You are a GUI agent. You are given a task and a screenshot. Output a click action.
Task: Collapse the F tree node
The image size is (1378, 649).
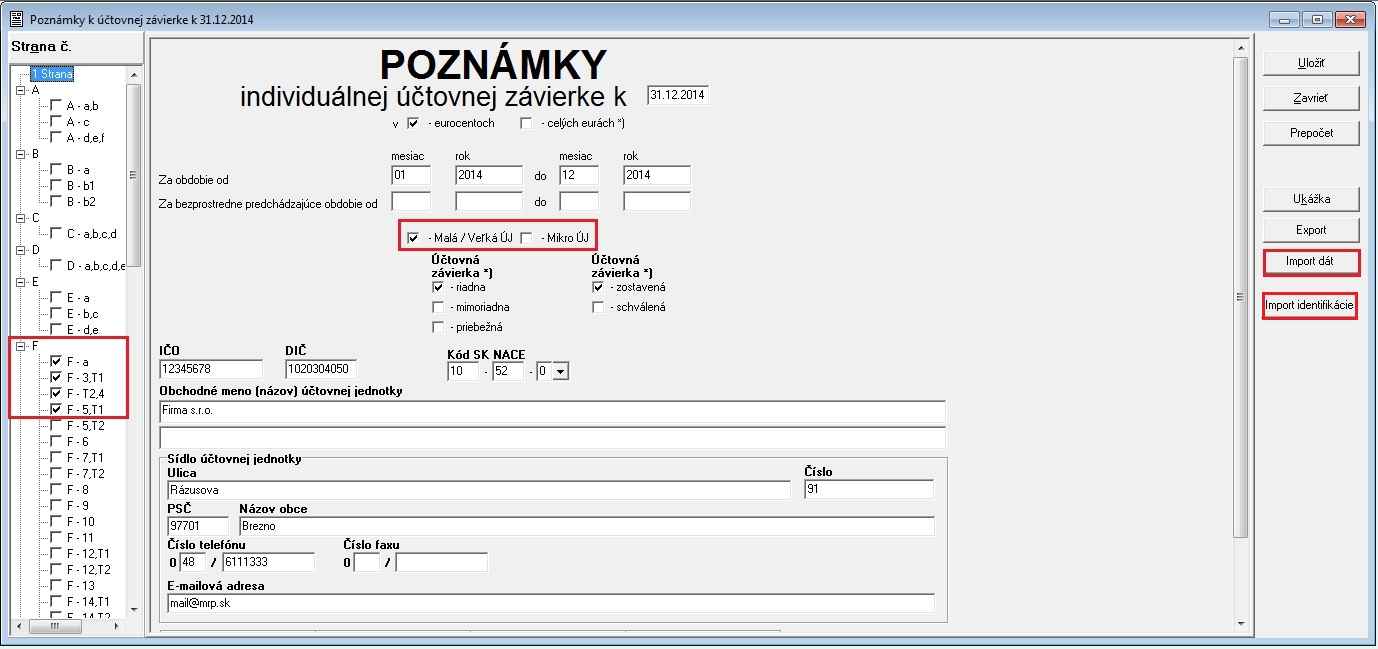click(20, 346)
